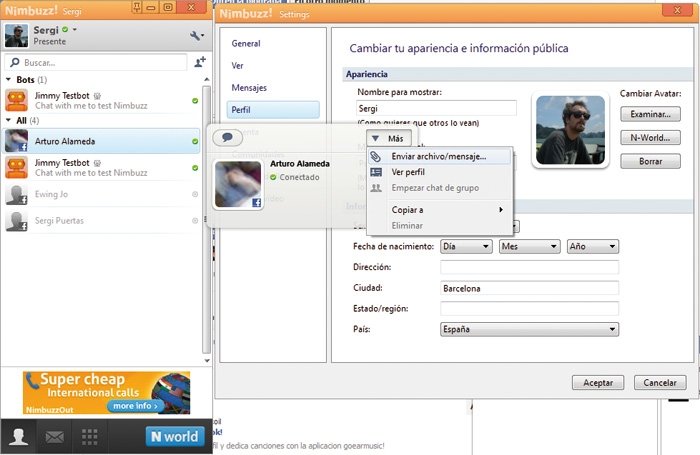This screenshot has width=700, height=455.
Task: Click the search magnifier icon
Action: 15,63
